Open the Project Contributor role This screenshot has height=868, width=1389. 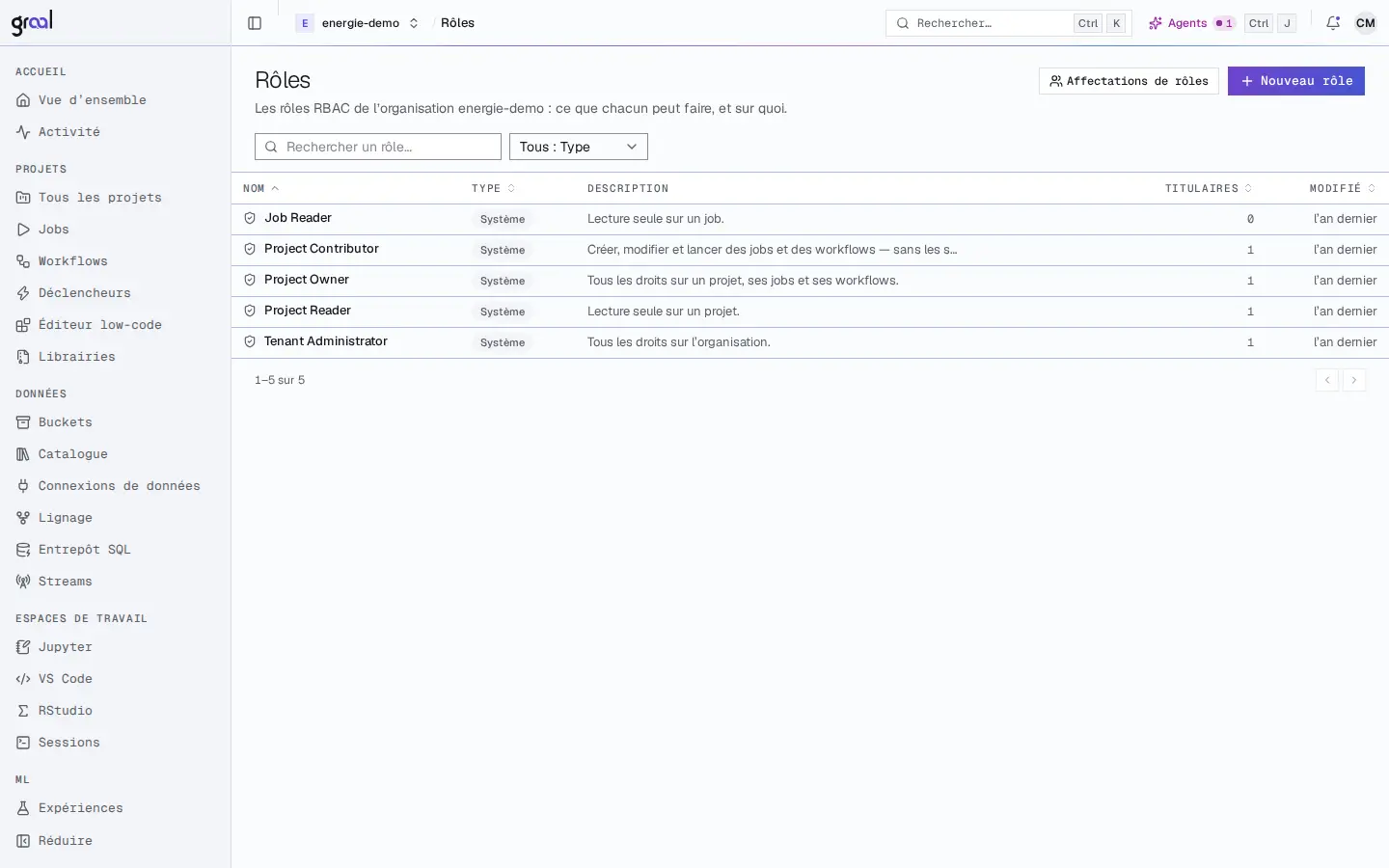click(x=321, y=249)
